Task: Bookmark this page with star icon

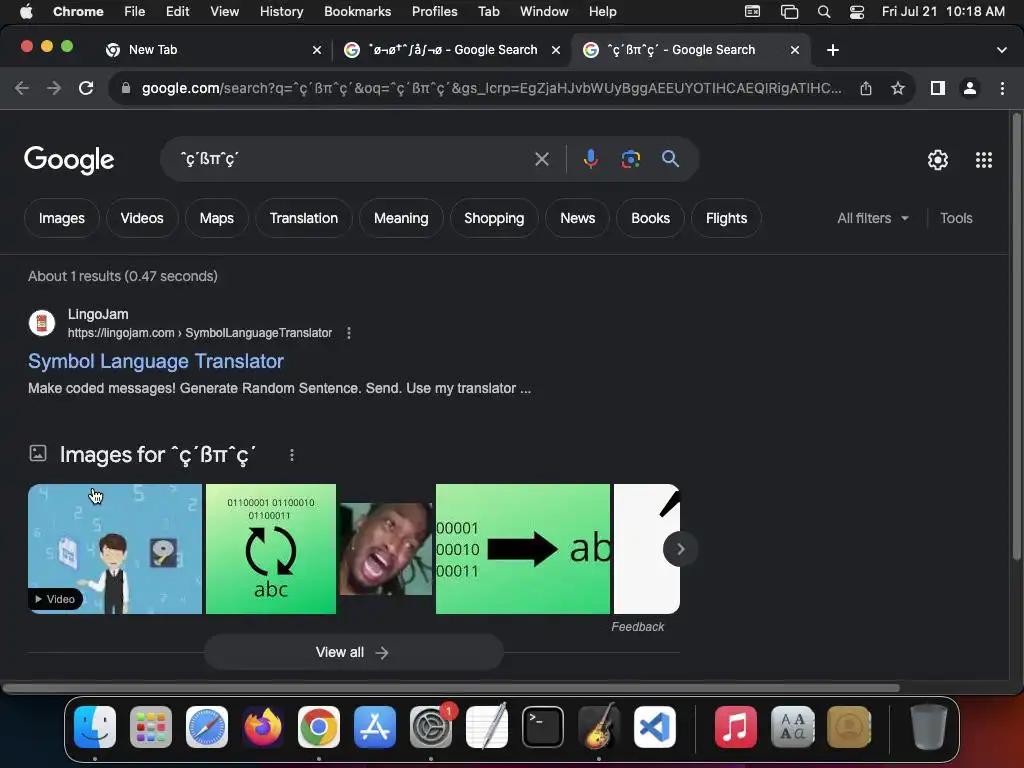Action: click(x=898, y=88)
